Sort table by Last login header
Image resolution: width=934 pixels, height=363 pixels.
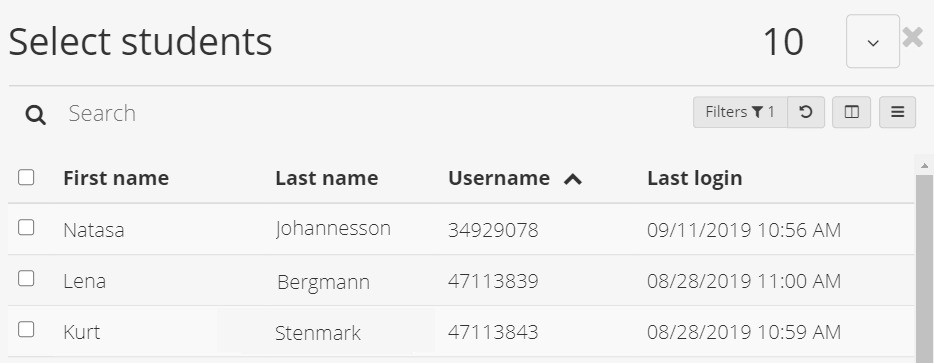(x=695, y=178)
